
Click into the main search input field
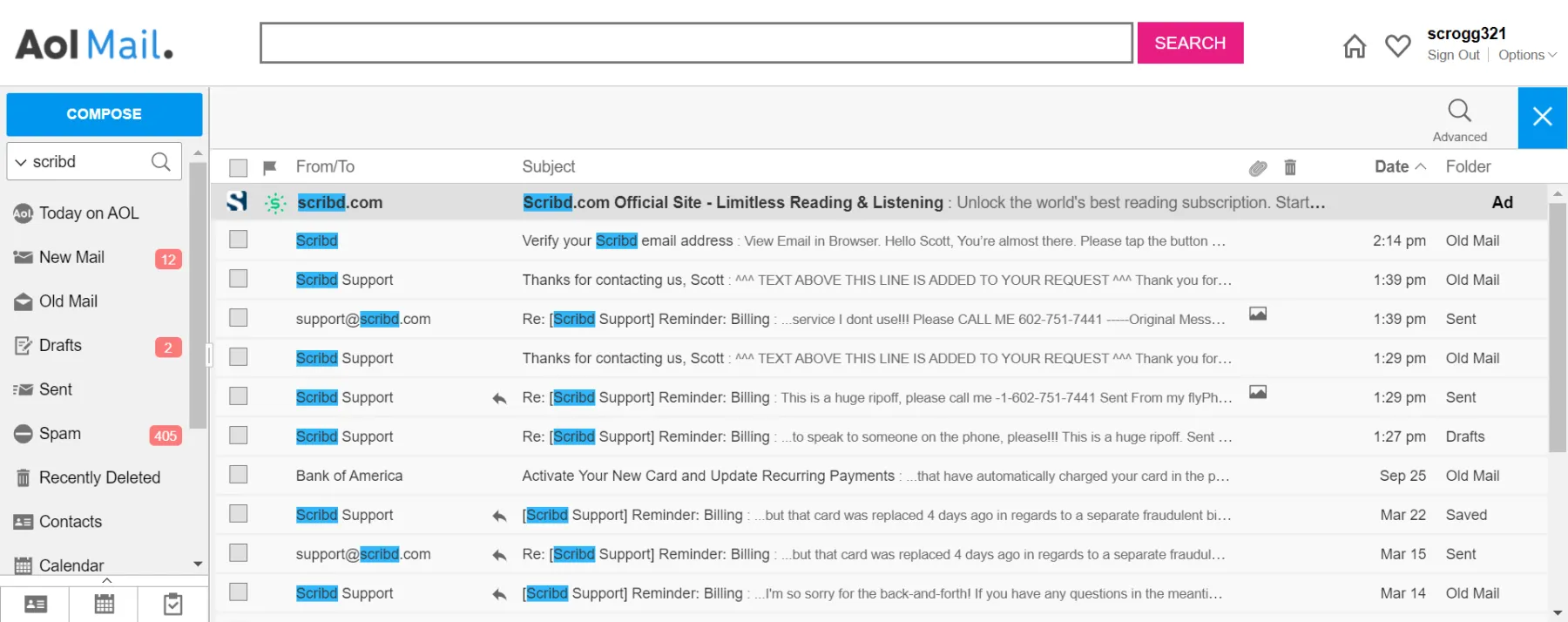coord(695,43)
